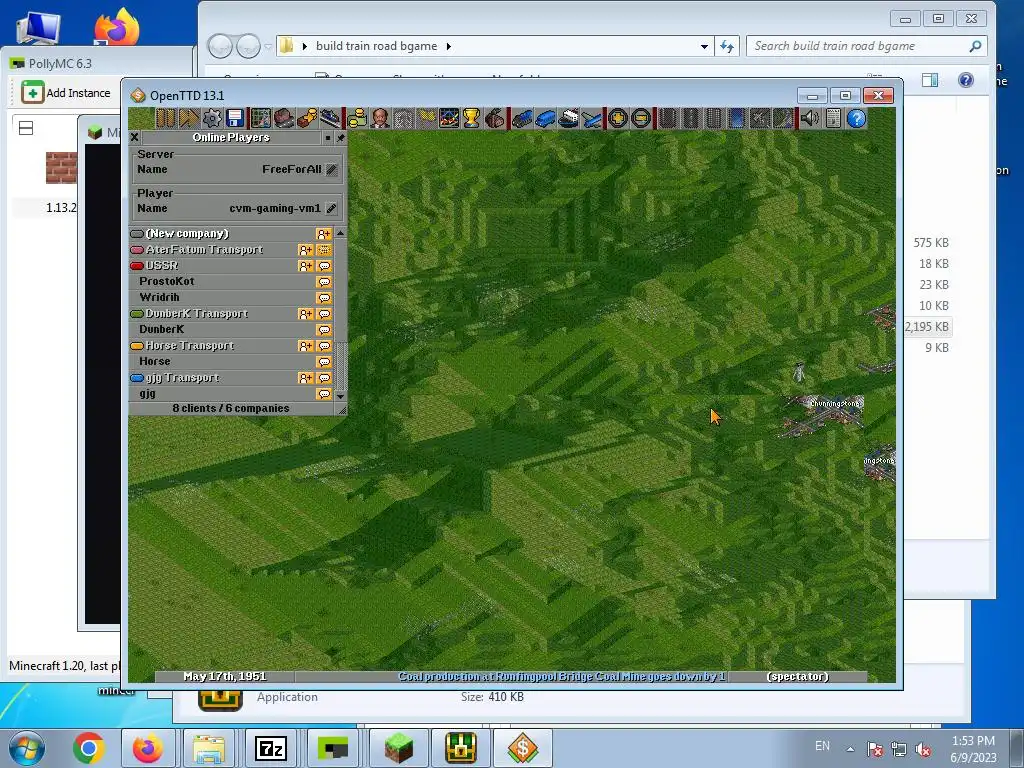Join gjg Transport company
Viewport: 1024px width, 768px height.
pyautogui.click(x=306, y=377)
